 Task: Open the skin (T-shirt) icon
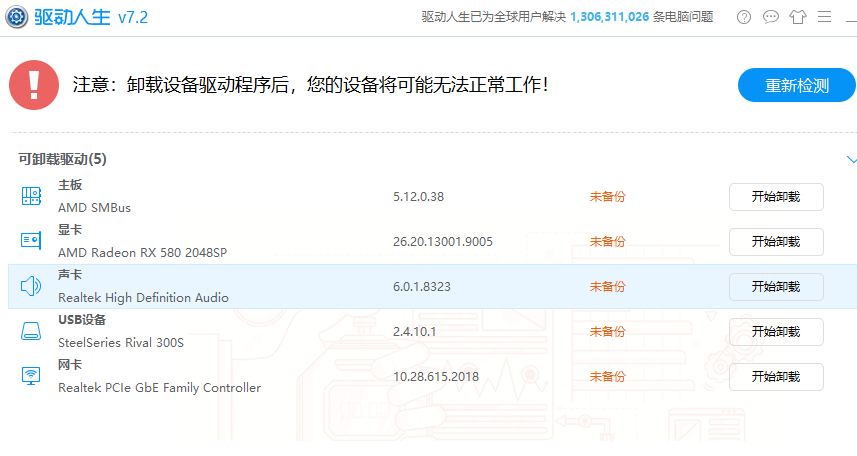(x=797, y=17)
